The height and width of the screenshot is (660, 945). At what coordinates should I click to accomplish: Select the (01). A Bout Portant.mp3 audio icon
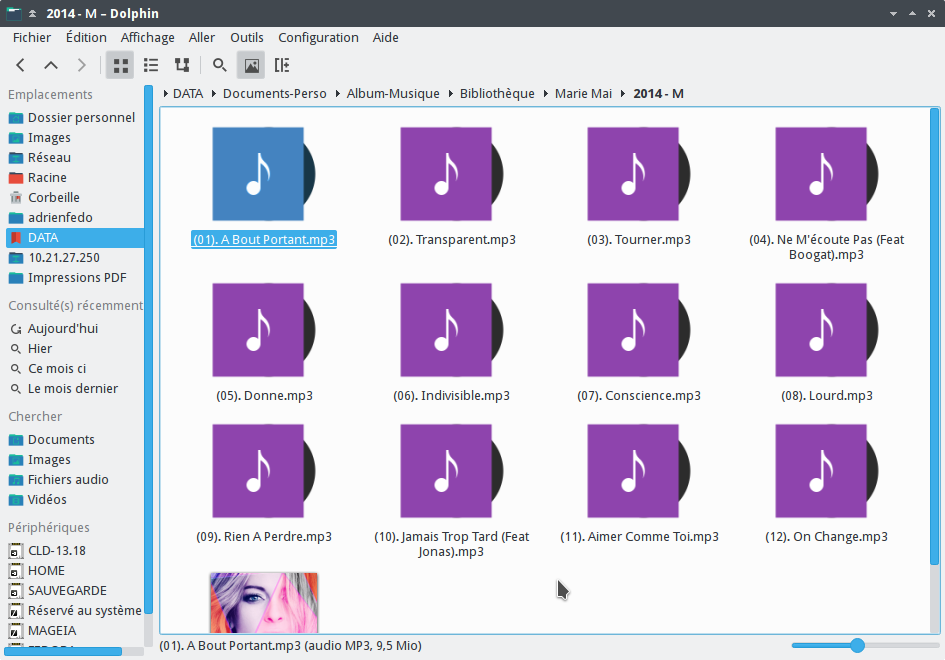pyautogui.click(x=264, y=174)
